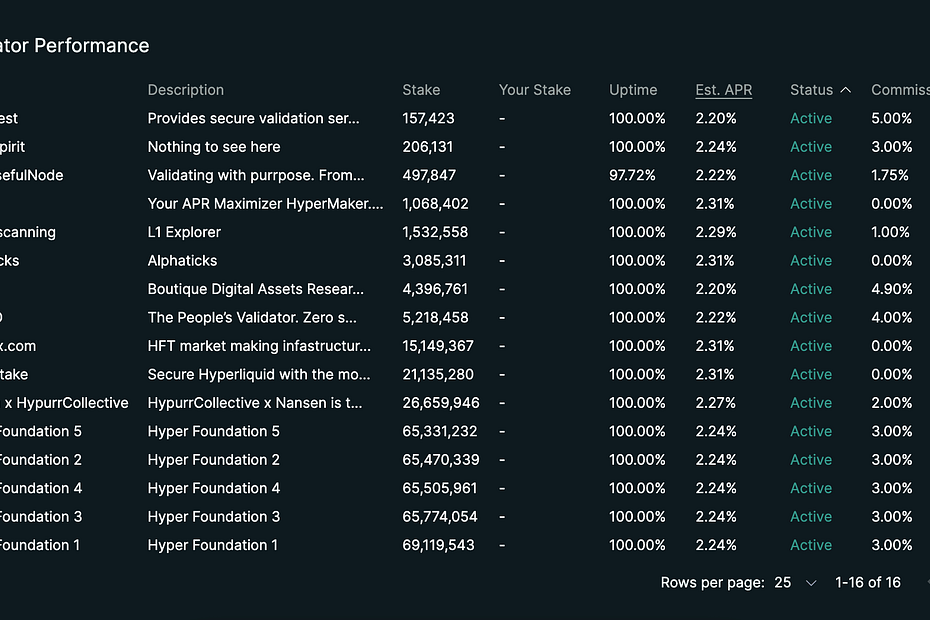This screenshot has width=930, height=620.
Task: Select the 'Alphaticks' description cell
Action: [x=182, y=261]
